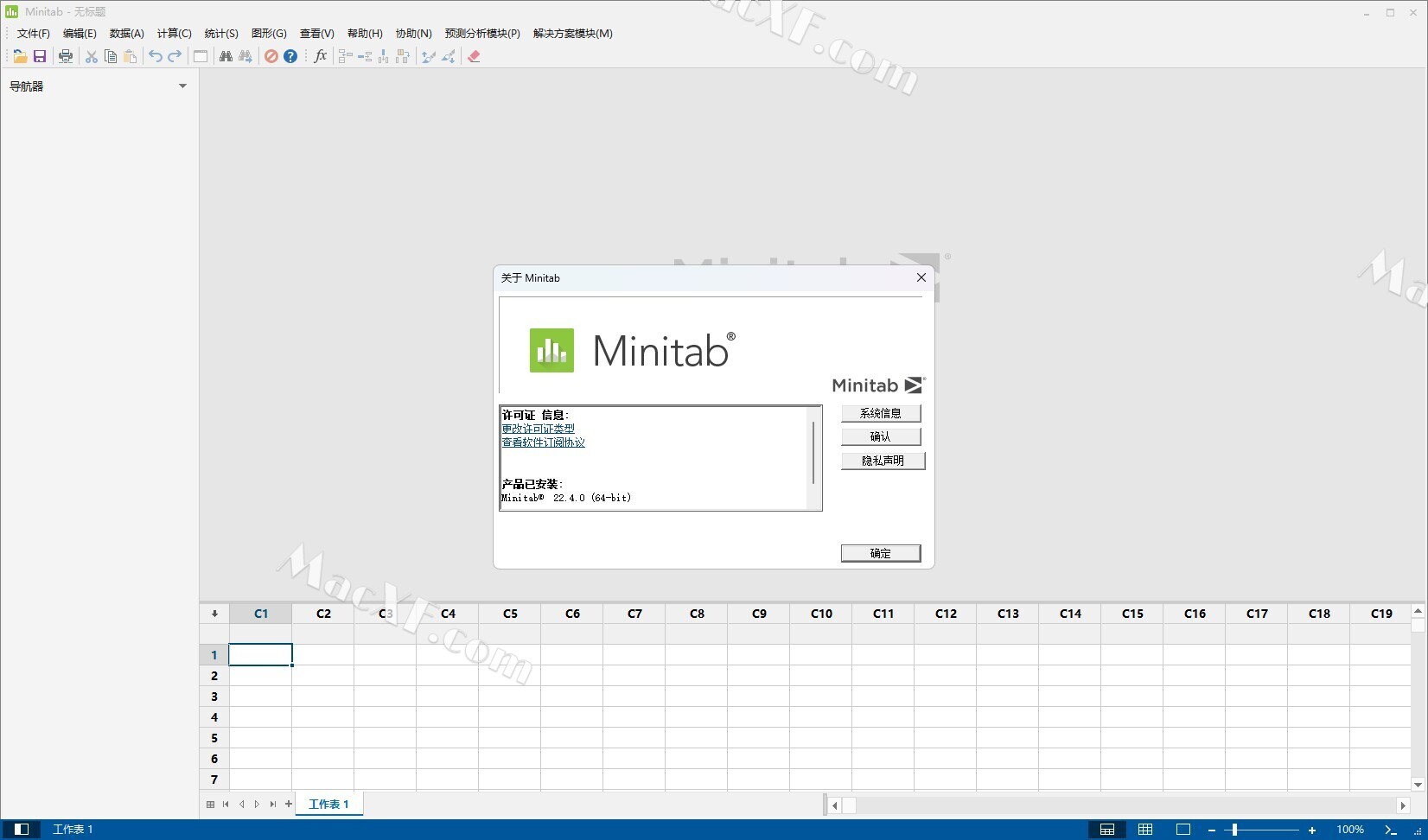Open the 数据(A) menu
The width and height of the screenshot is (1428, 840).
(x=126, y=33)
